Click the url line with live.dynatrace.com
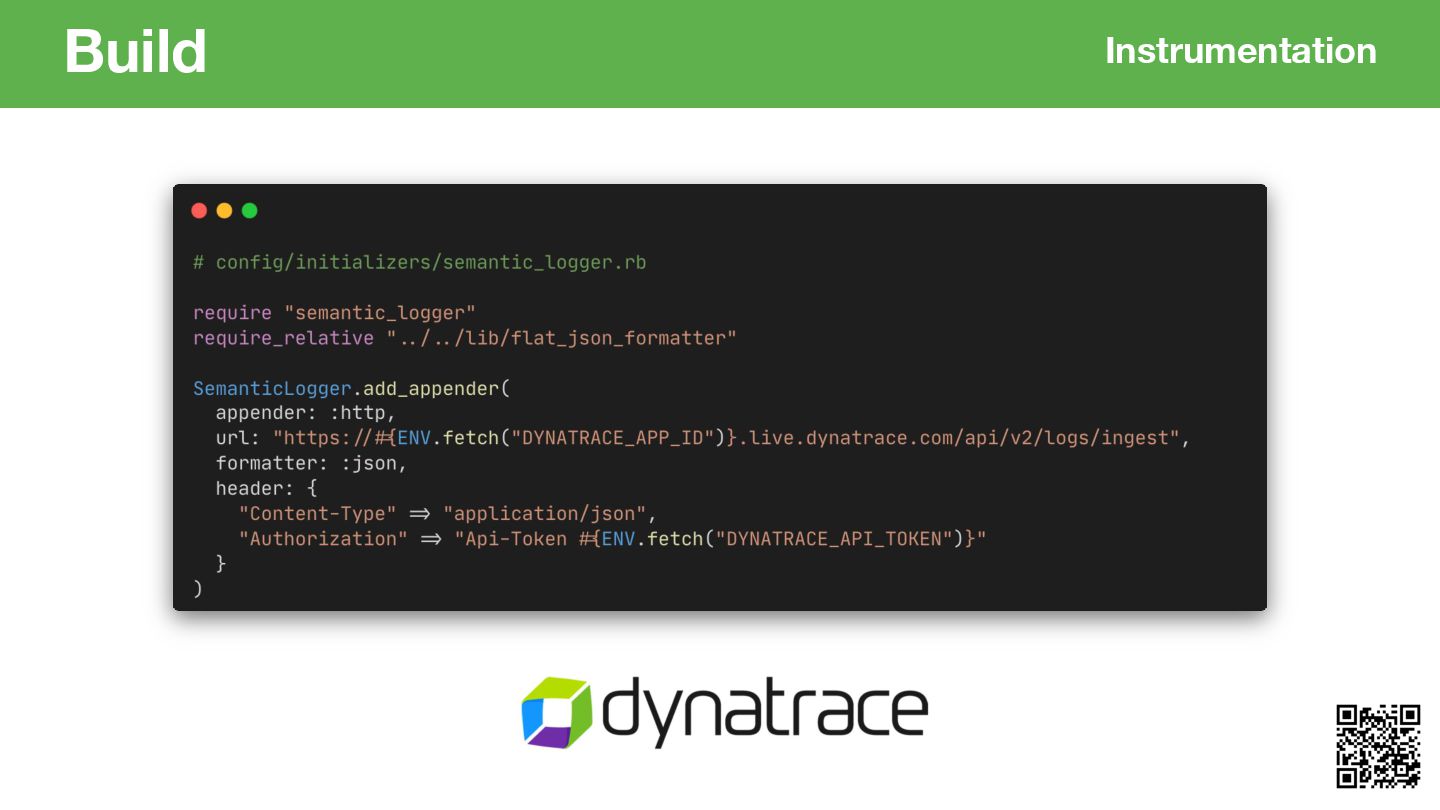Image resolution: width=1440 pixels, height=810 pixels. 703,438
